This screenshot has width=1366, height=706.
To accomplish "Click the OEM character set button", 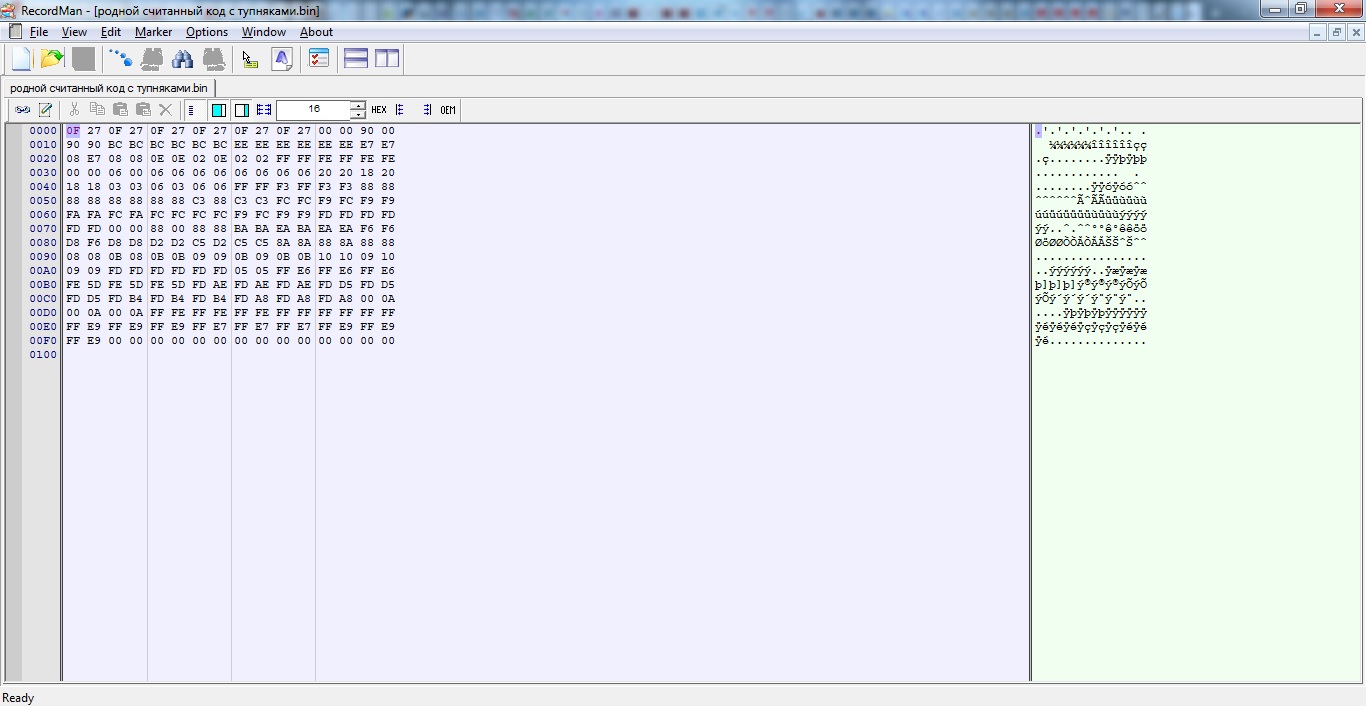I will (x=448, y=110).
